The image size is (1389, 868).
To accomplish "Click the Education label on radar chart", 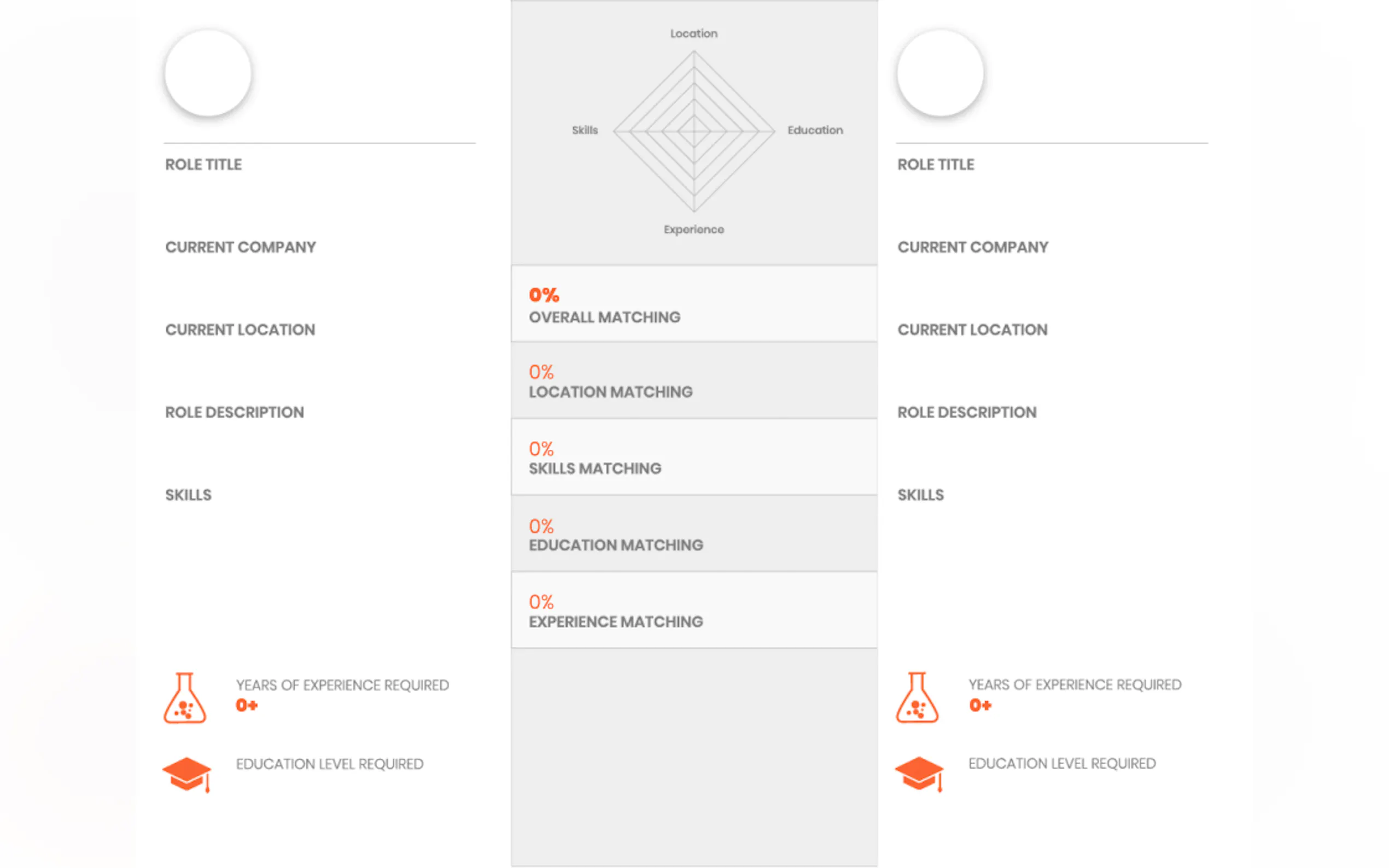I will coord(815,130).
